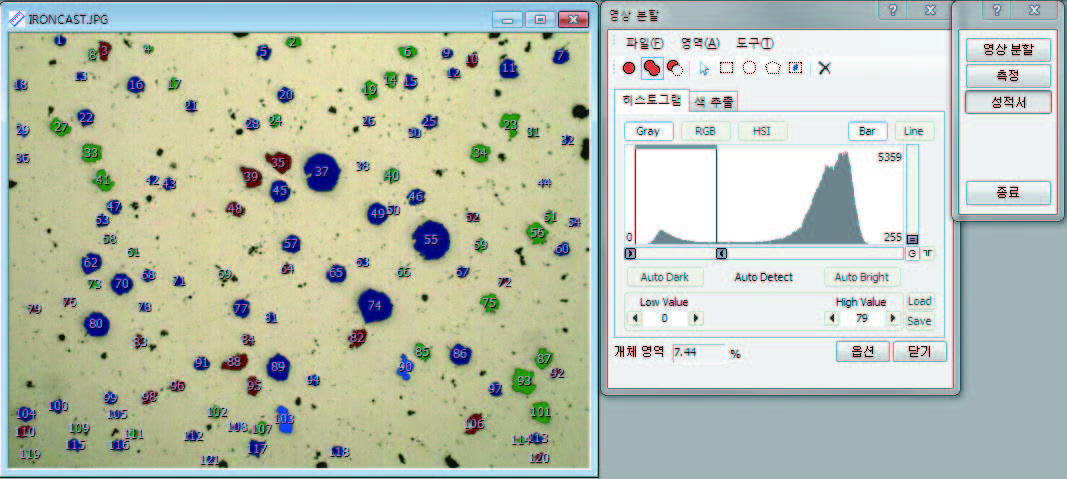Set histogram display to Line
The image size is (1067, 479).
click(914, 131)
